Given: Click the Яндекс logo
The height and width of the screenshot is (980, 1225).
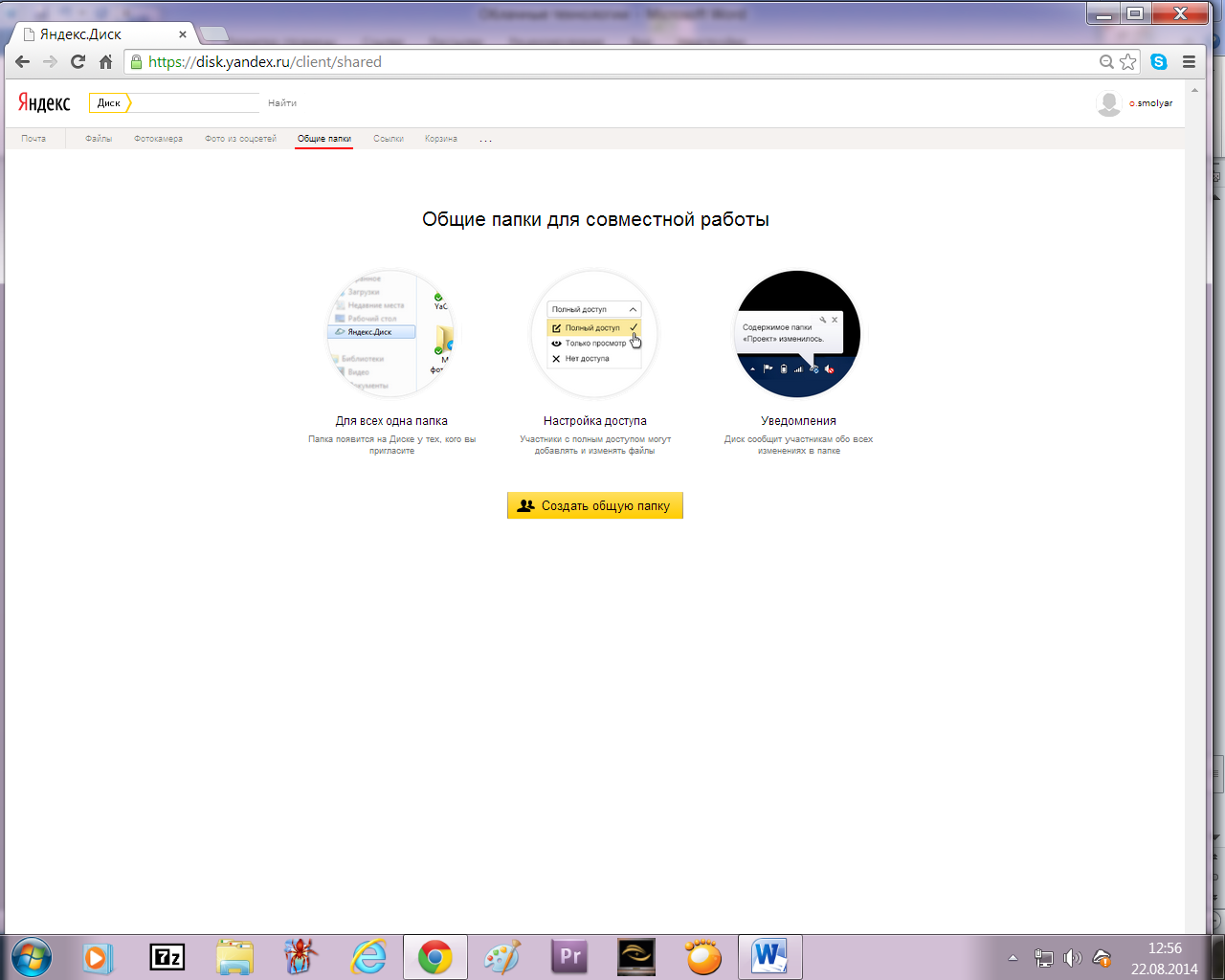Looking at the screenshot, I should pyautogui.click(x=44, y=103).
